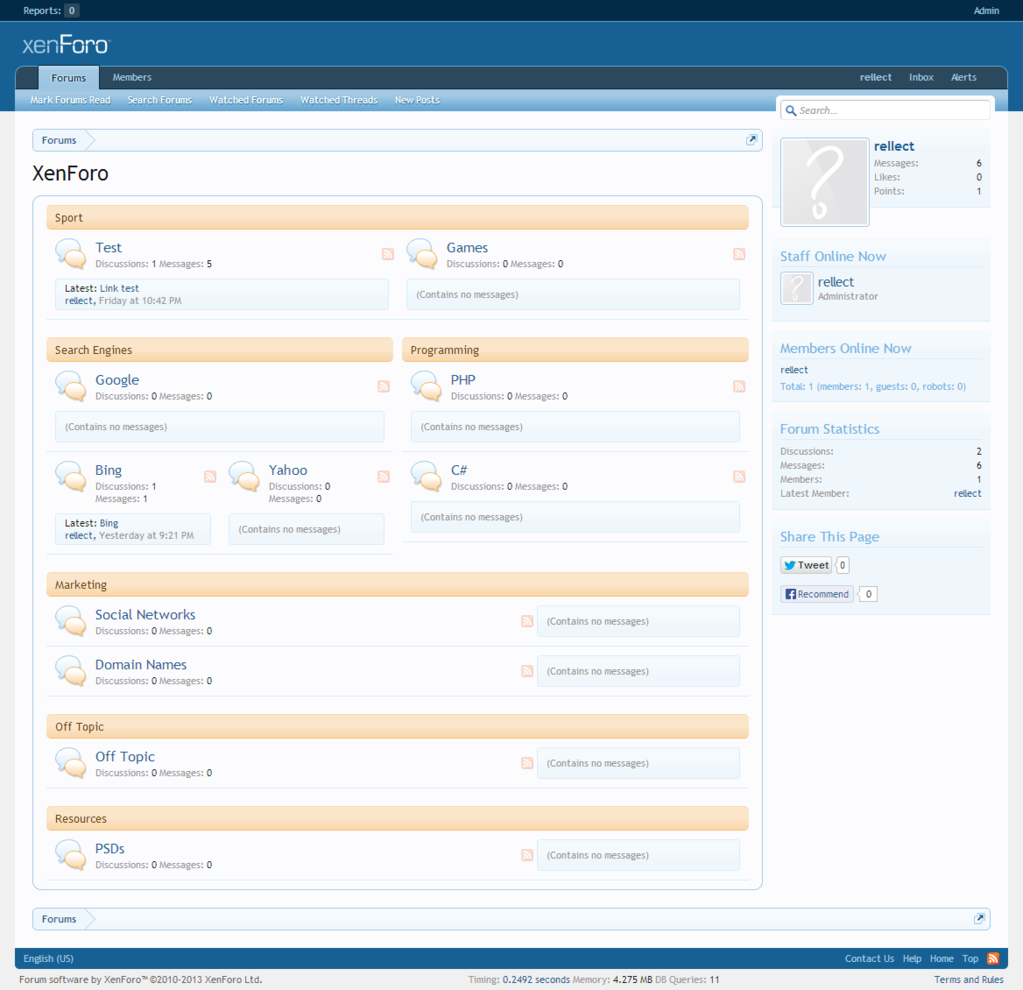
Task: Open Latest Member rellect in Forum Statistics
Action: click(x=968, y=493)
